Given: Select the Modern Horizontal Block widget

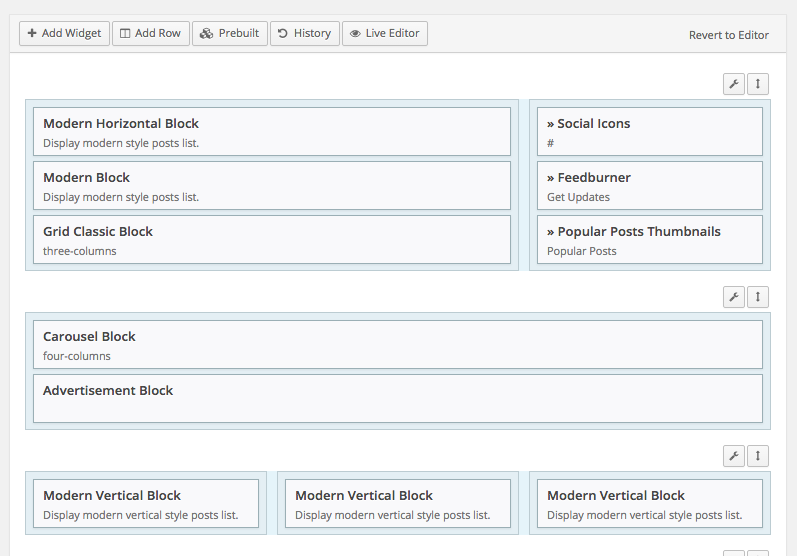Looking at the screenshot, I should [272, 132].
